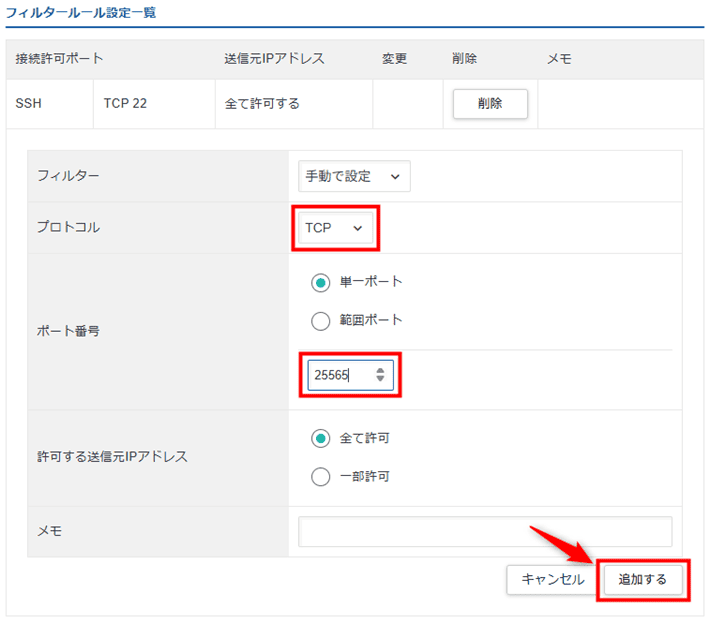Select the 単一ポート radio button

321,283
